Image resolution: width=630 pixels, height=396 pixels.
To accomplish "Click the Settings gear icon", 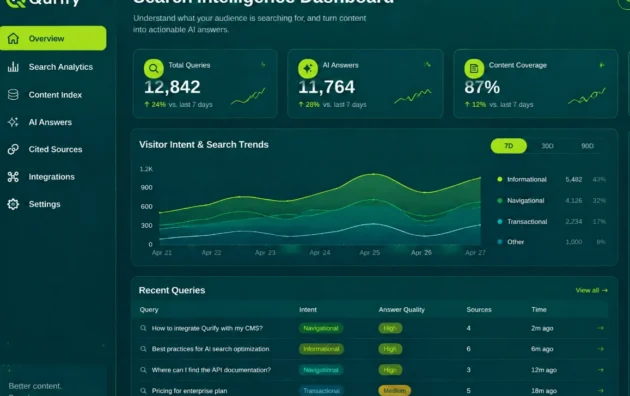I will pyautogui.click(x=13, y=204).
